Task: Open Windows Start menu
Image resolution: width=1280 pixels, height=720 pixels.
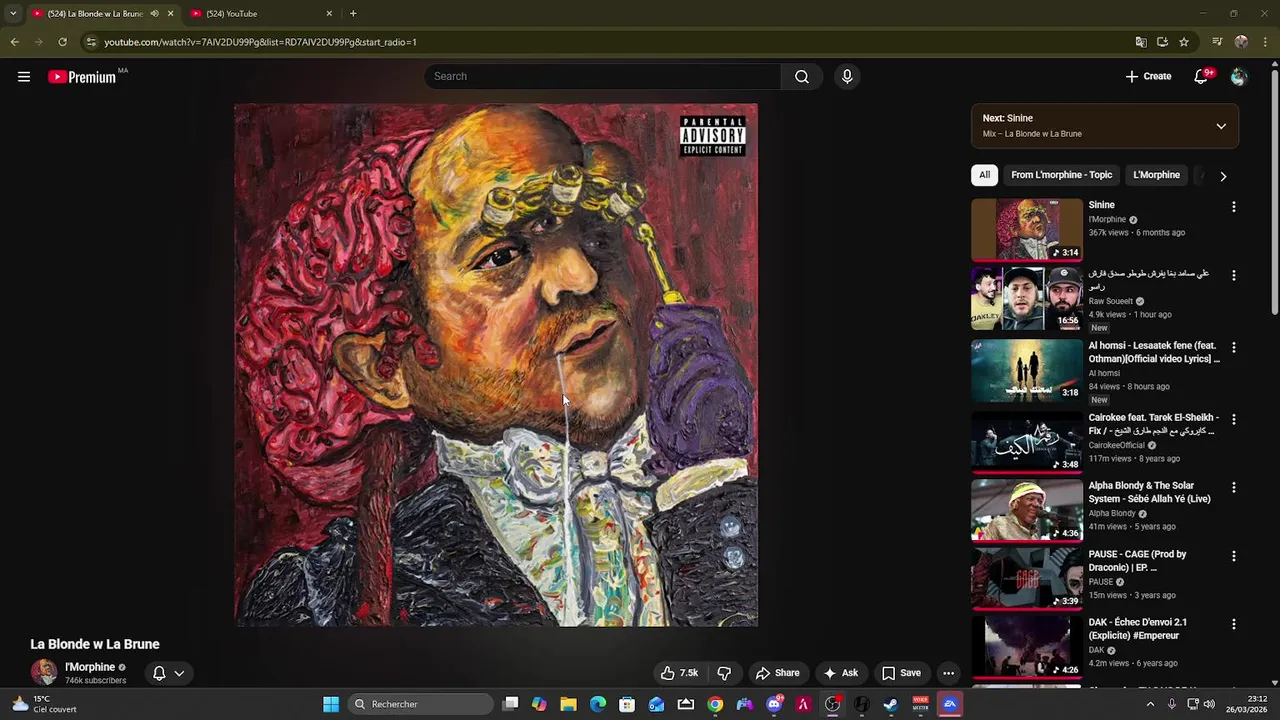Action: click(331, 704)
